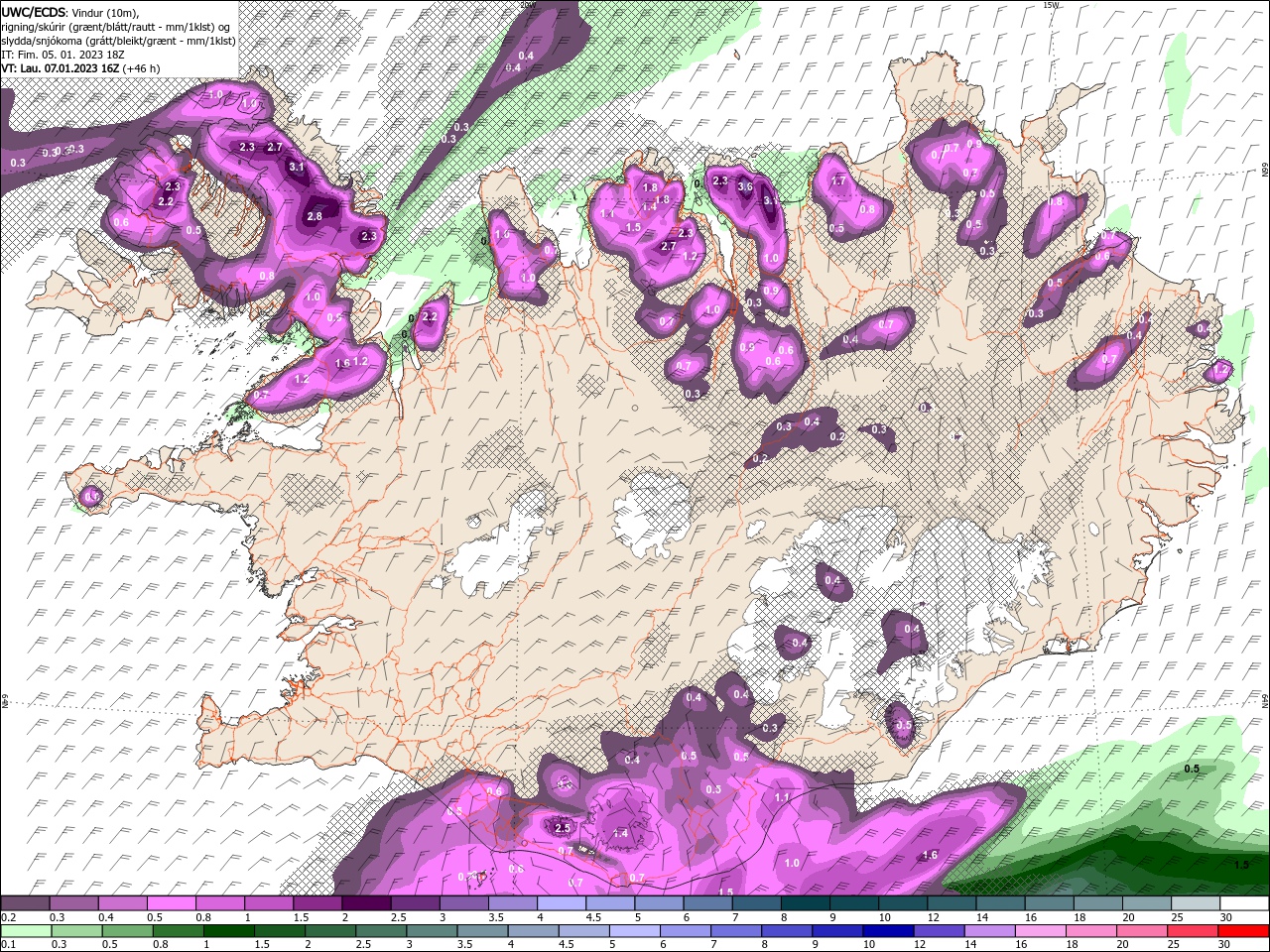Click the 8 medium blue rain legend swatch

pos(787,930)
